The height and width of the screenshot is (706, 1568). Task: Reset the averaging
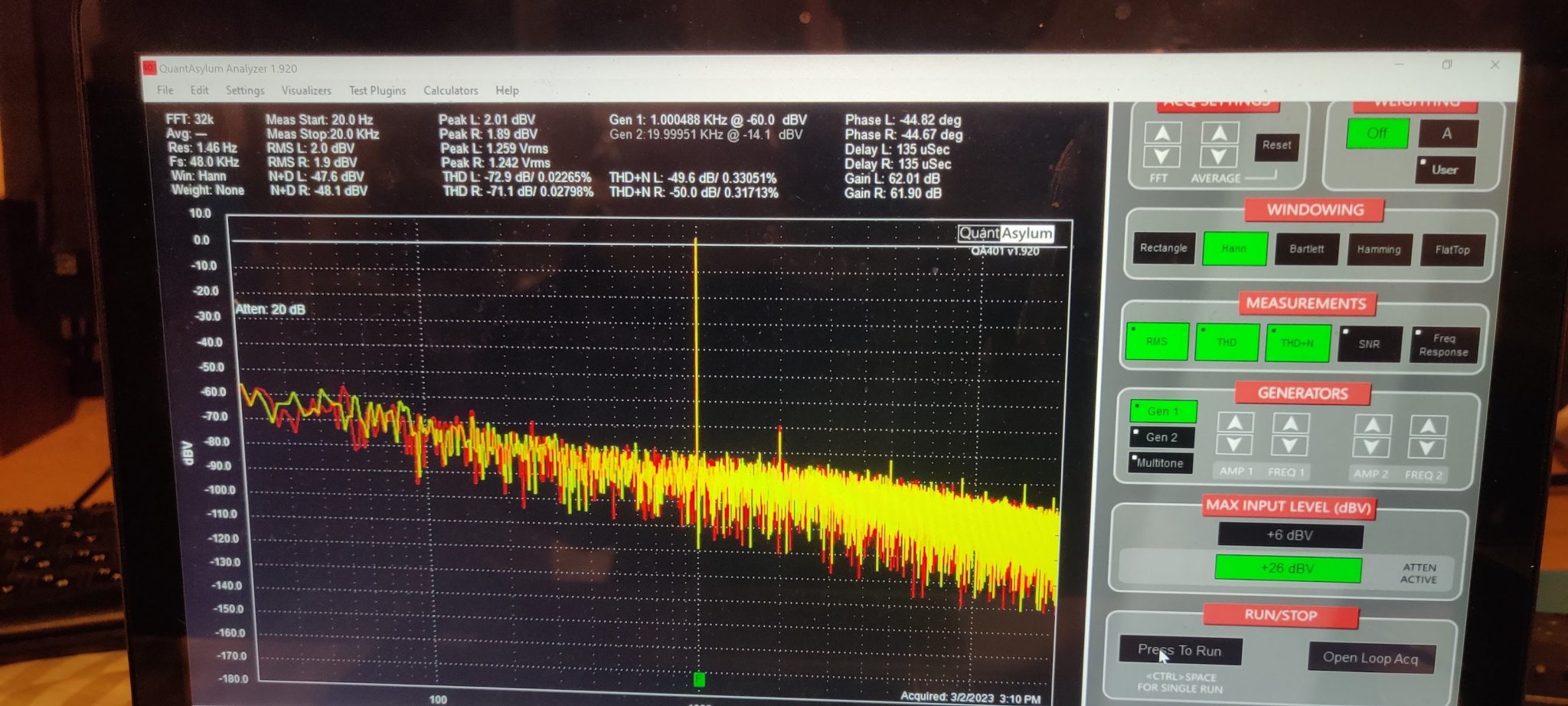pos(1276,145)
